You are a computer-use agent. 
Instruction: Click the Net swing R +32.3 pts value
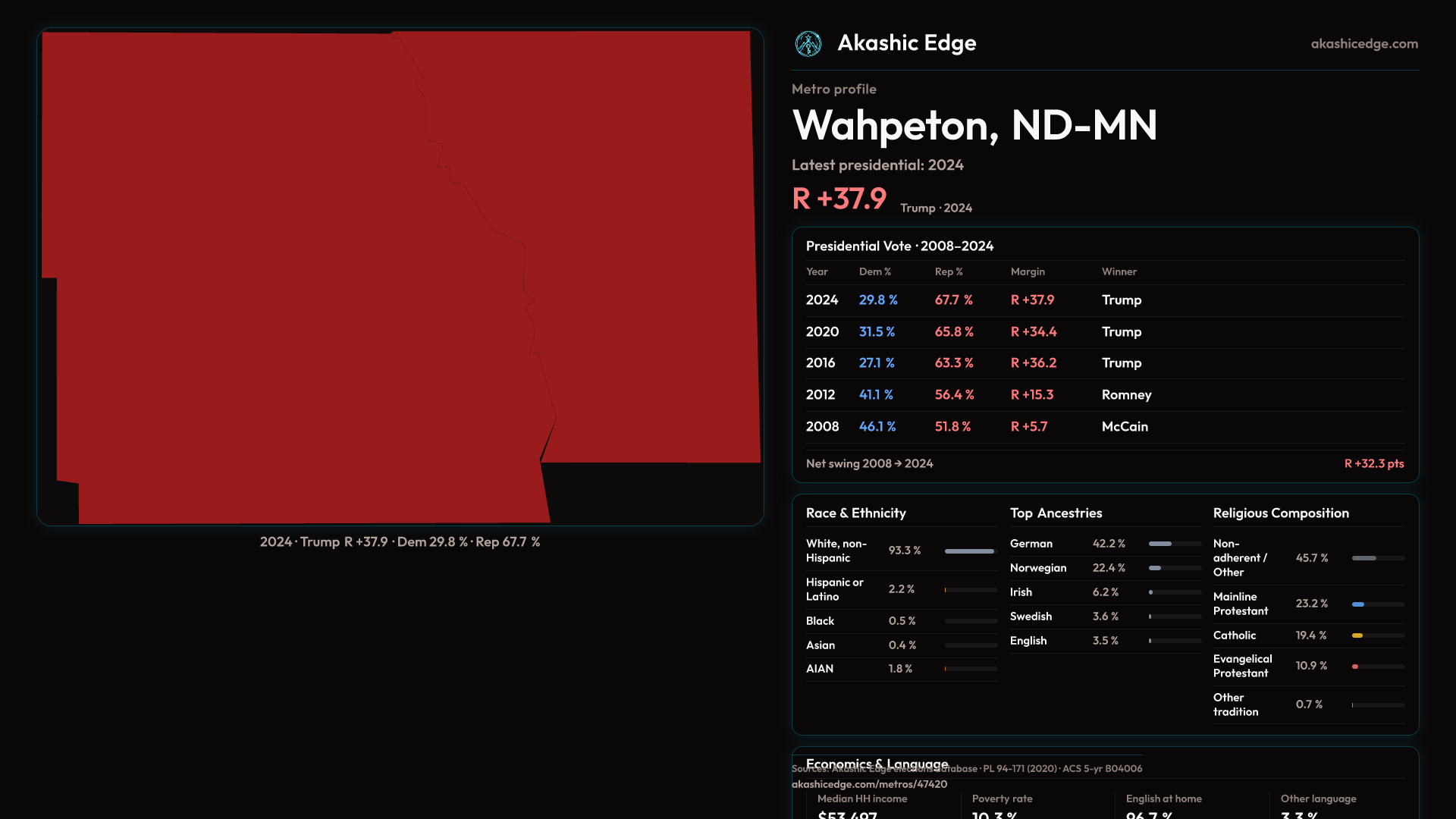(1373, 463)
